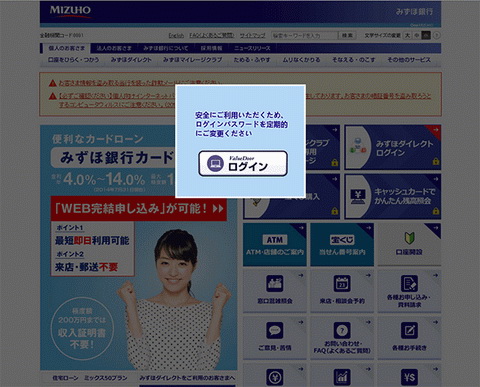Open the そなえる・のこす menu
This screenshot has height=387, width=480.
(x=353, y=60)
